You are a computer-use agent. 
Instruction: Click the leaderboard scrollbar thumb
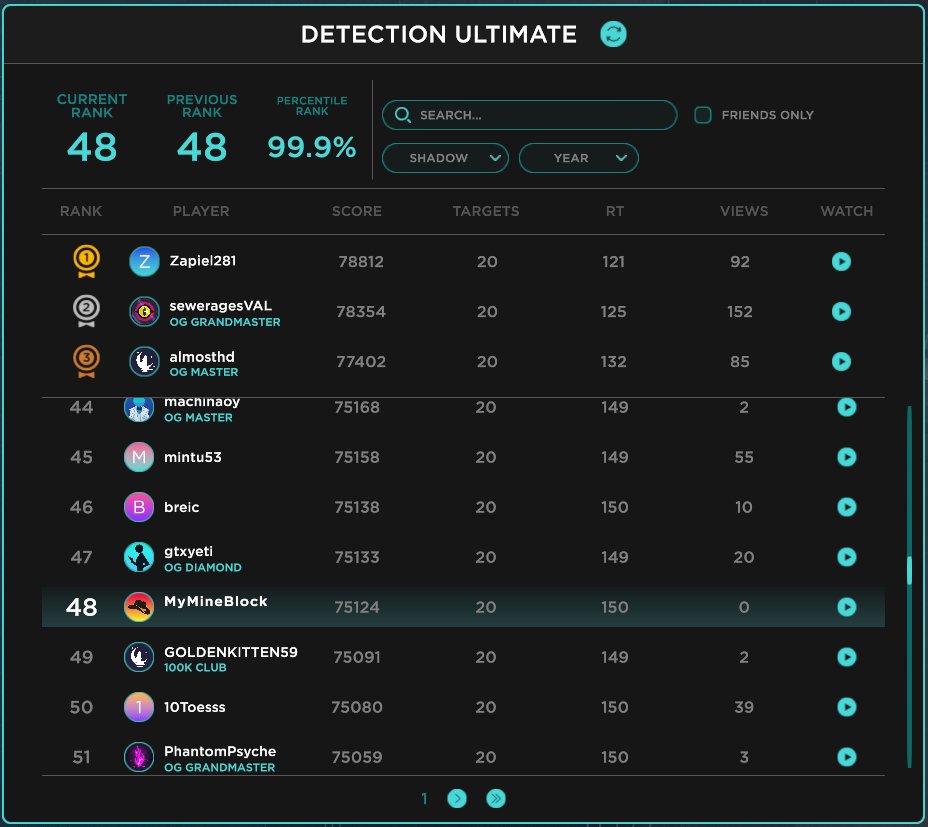point(909,570)
